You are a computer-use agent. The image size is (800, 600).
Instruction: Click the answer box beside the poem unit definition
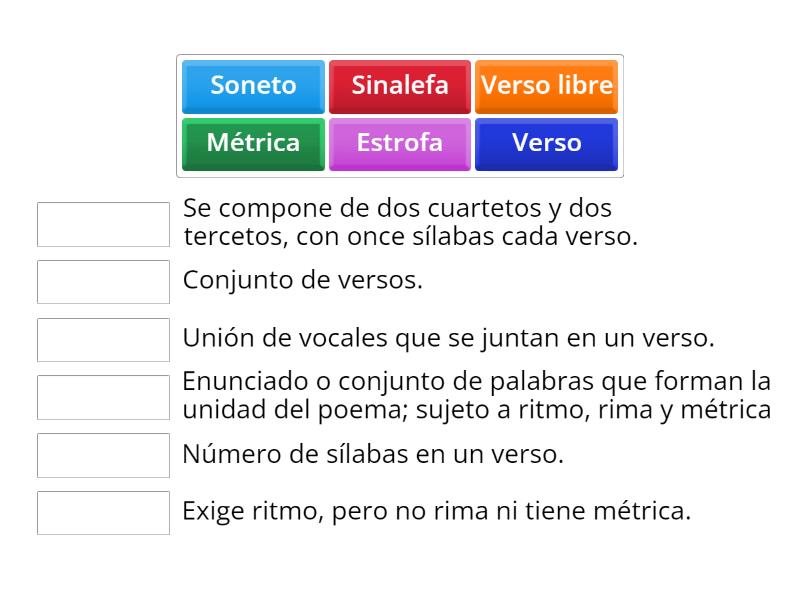tap(103, 397)
